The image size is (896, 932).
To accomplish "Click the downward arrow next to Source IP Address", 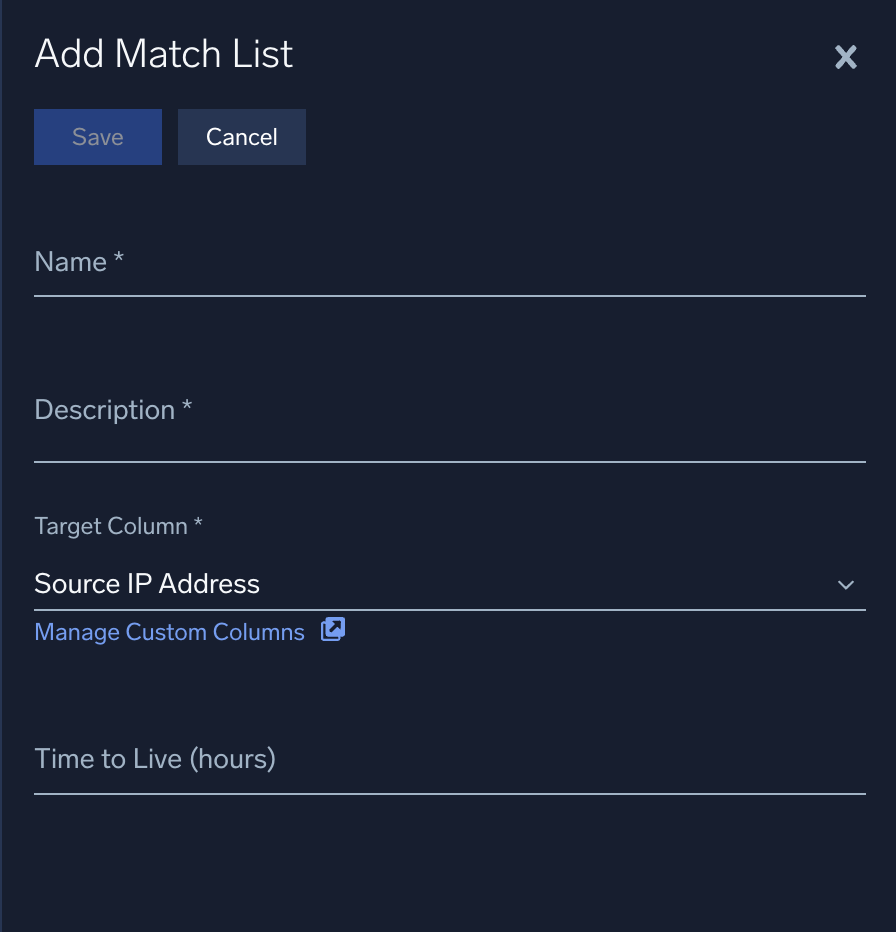I will coord(846,585).
